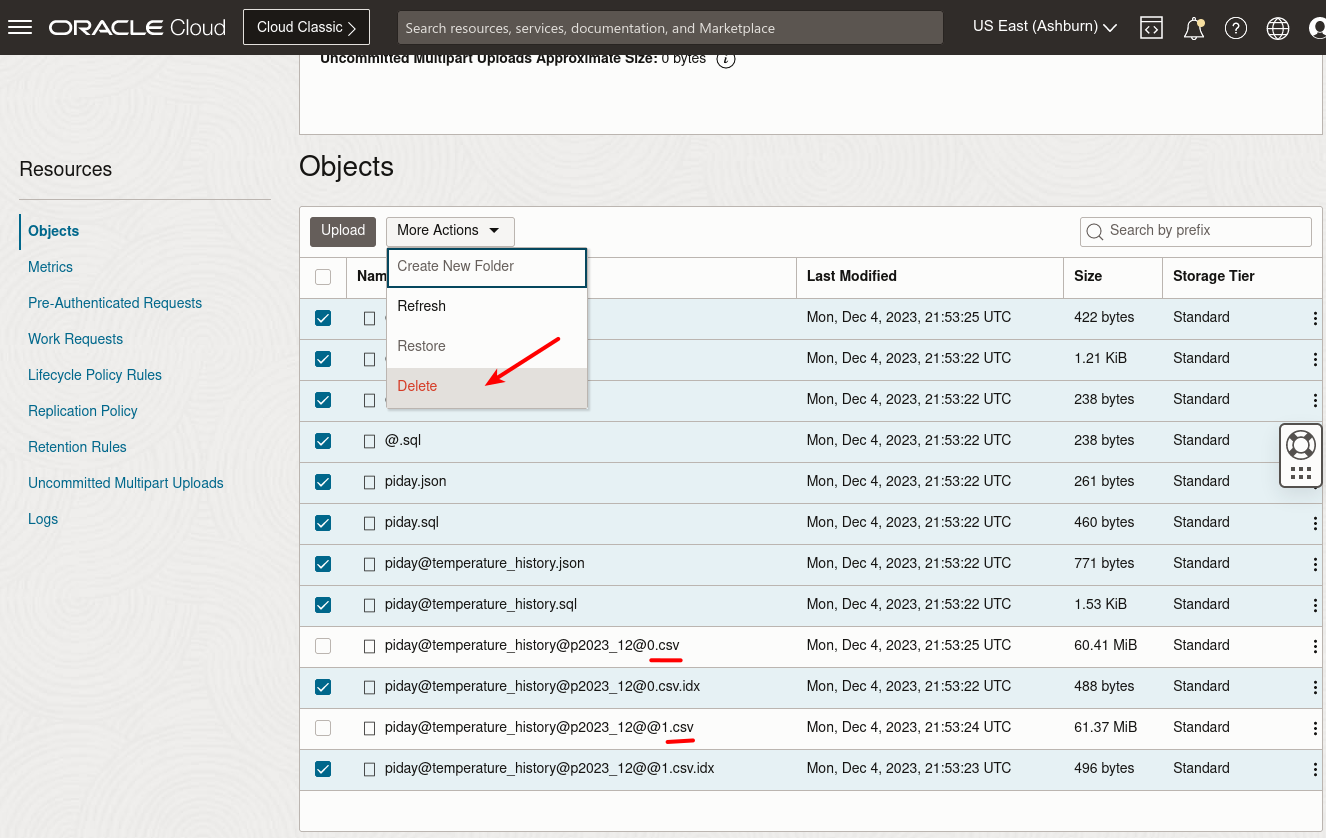Click the user profile avatar
Viewport: 1326px width, 838px height.
point(1318,27)
